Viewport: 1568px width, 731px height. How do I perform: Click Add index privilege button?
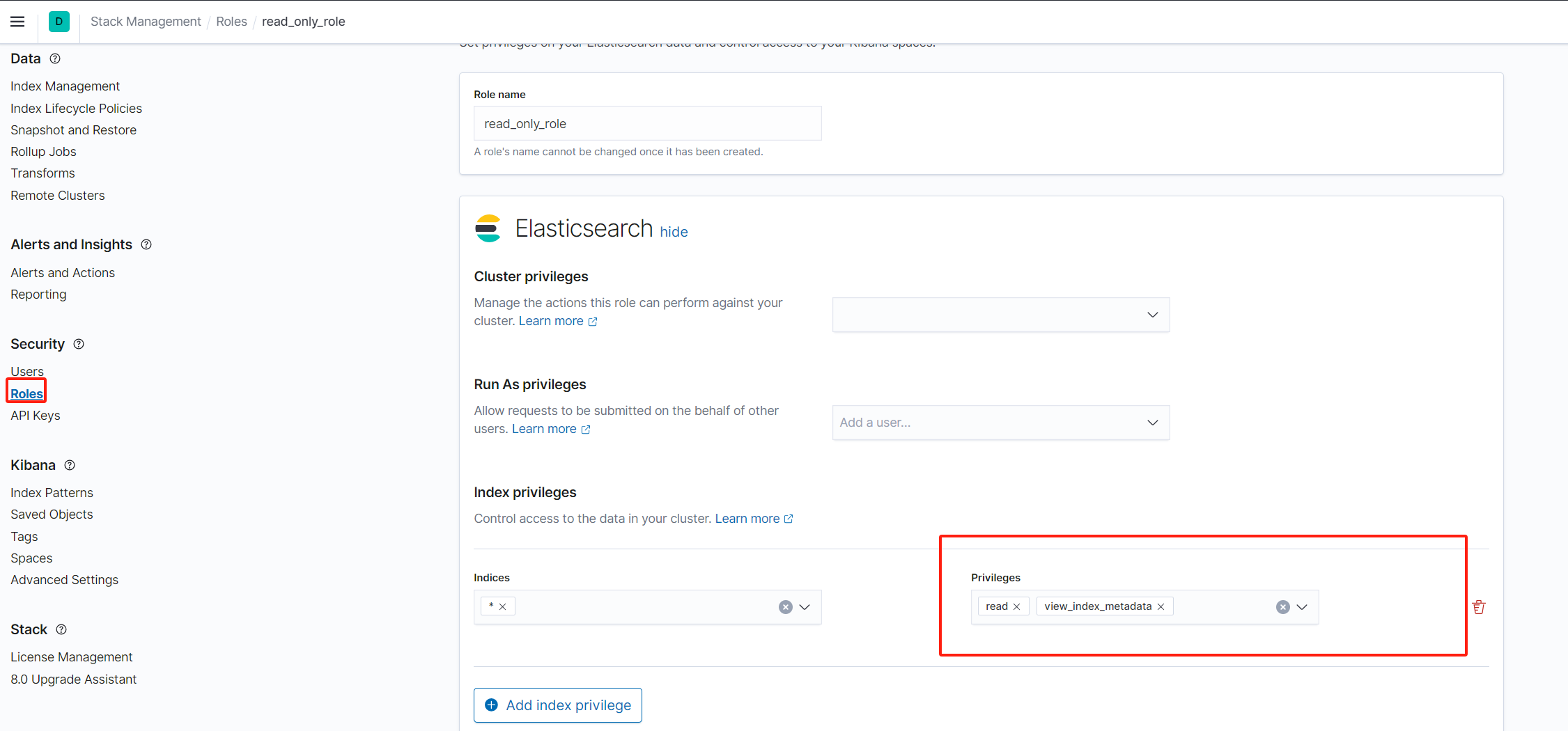[558, 705]
